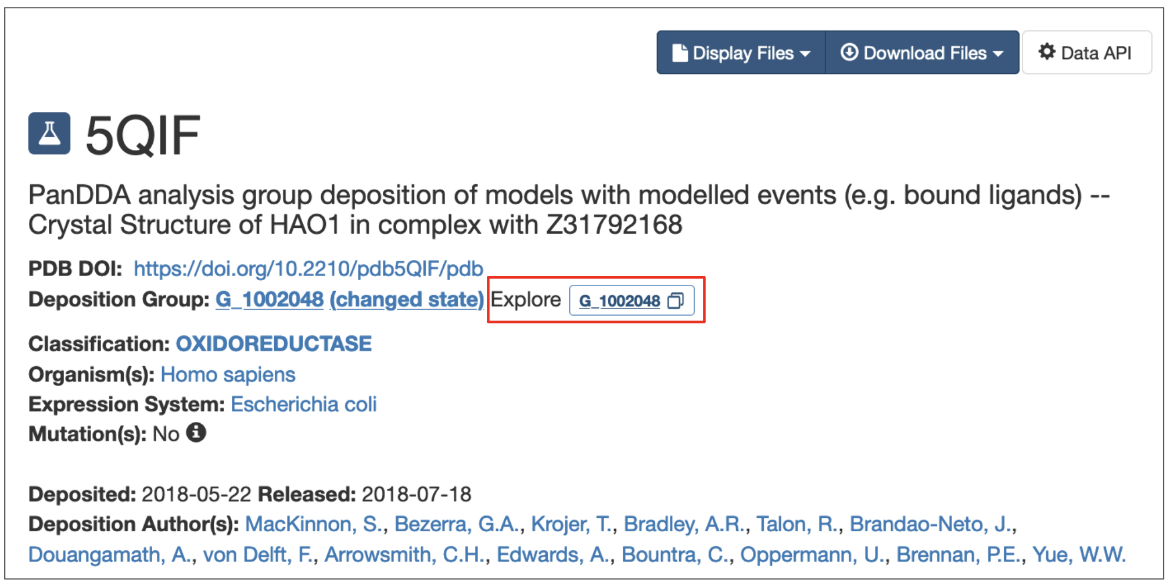Open the Display Files dropdown

coord(740,53)
